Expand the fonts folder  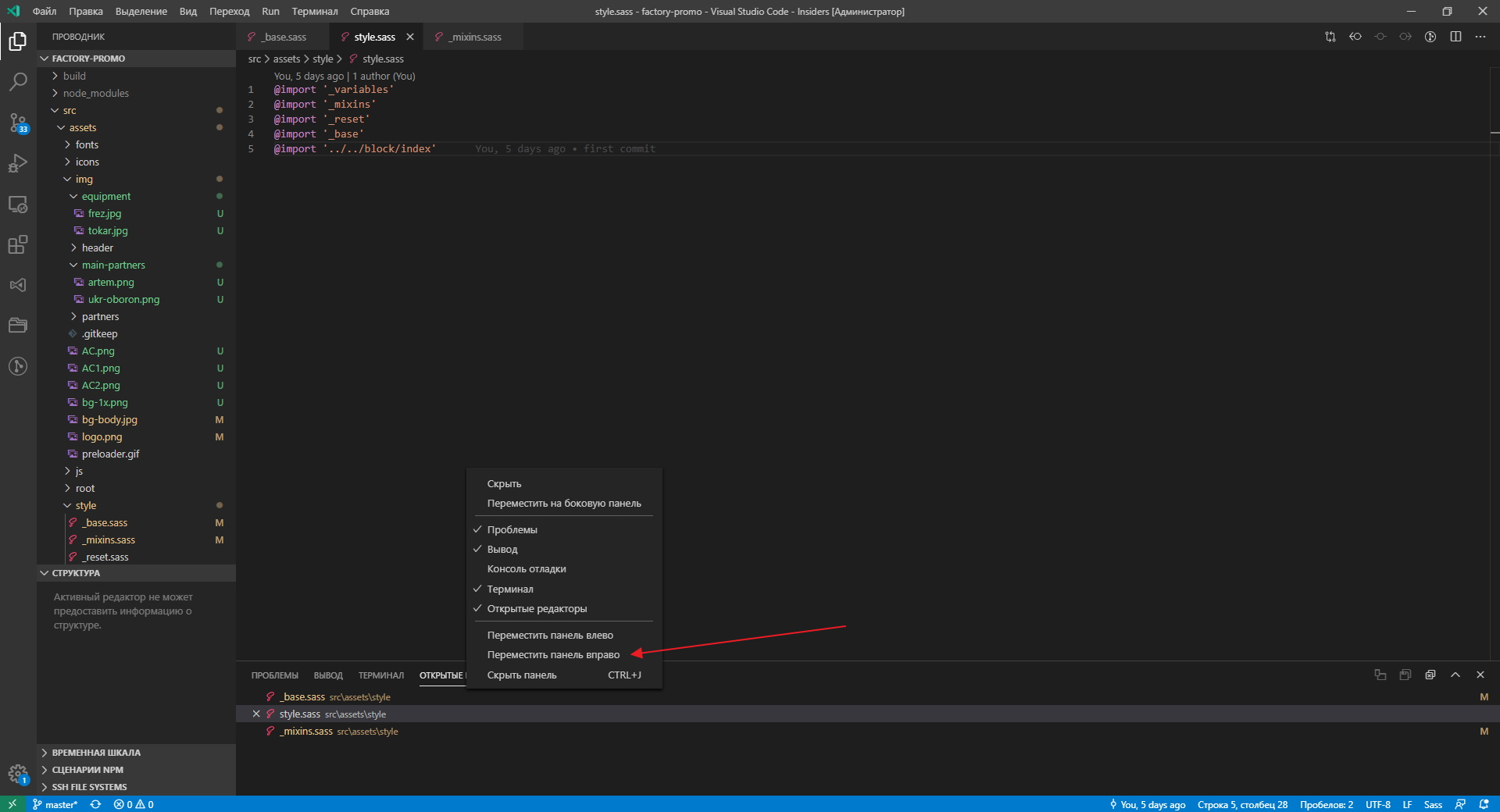pyautogui.click(x=136, y=144)
